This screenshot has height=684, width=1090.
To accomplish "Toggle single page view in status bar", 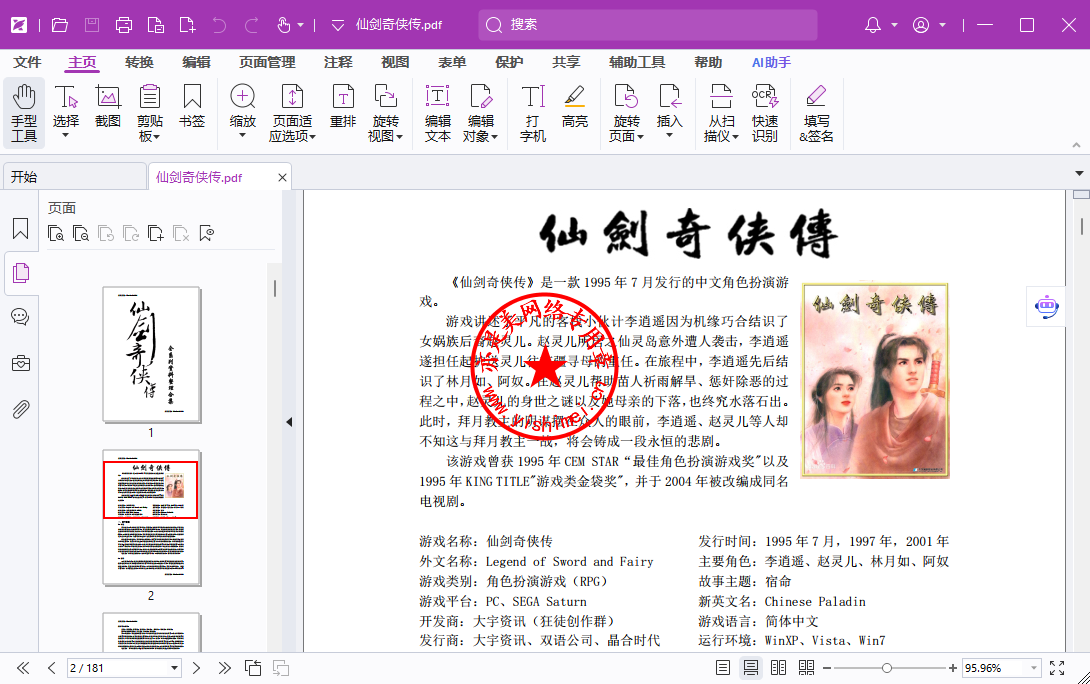I will tap(723, 668).
